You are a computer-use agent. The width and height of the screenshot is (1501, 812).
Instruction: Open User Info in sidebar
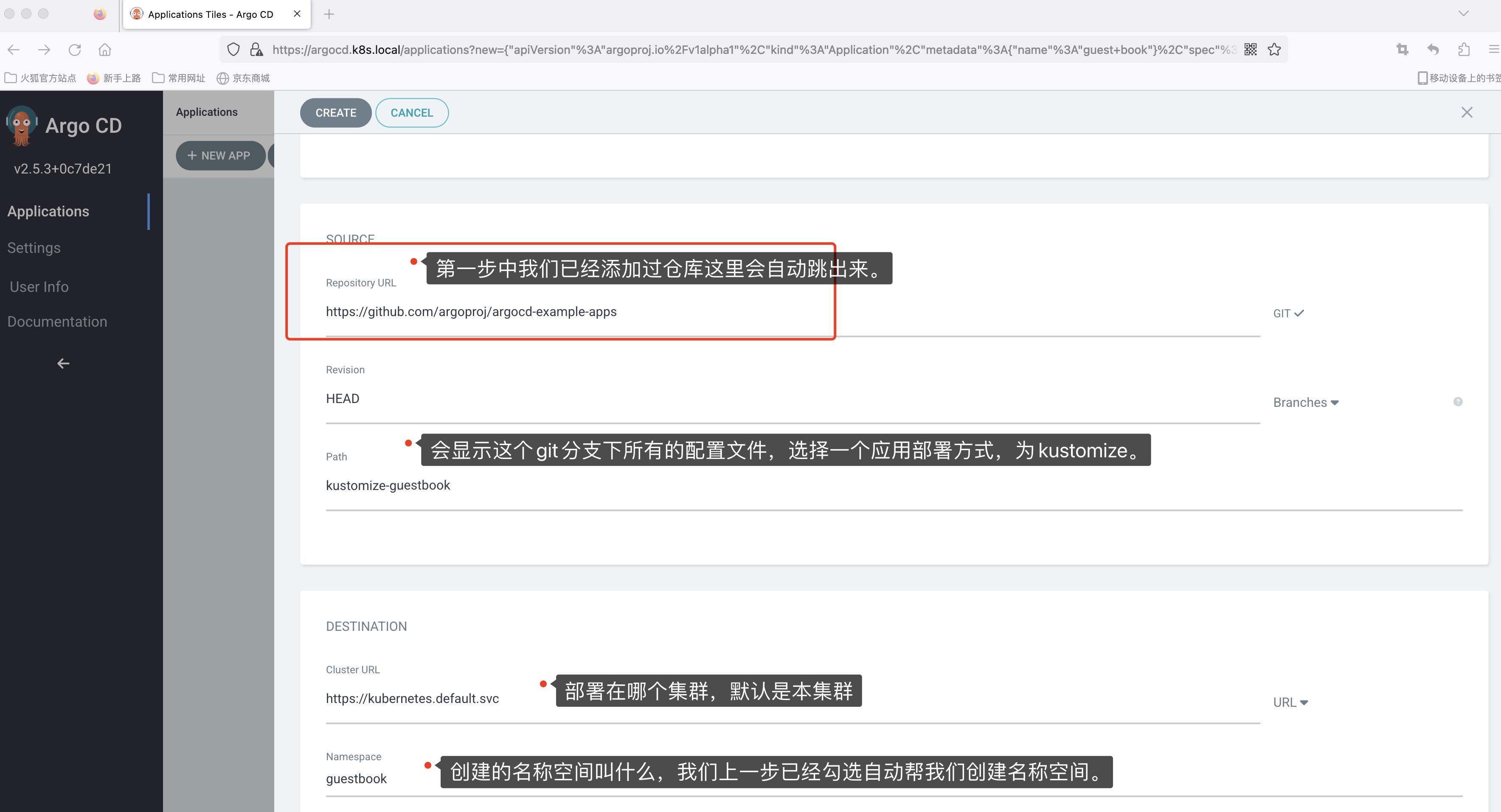pyautogui.click(x=39, y=287)
